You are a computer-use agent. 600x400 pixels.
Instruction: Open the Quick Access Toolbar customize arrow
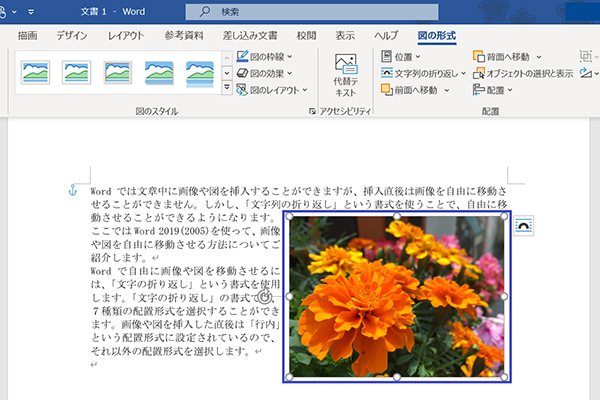click(31, 12)
